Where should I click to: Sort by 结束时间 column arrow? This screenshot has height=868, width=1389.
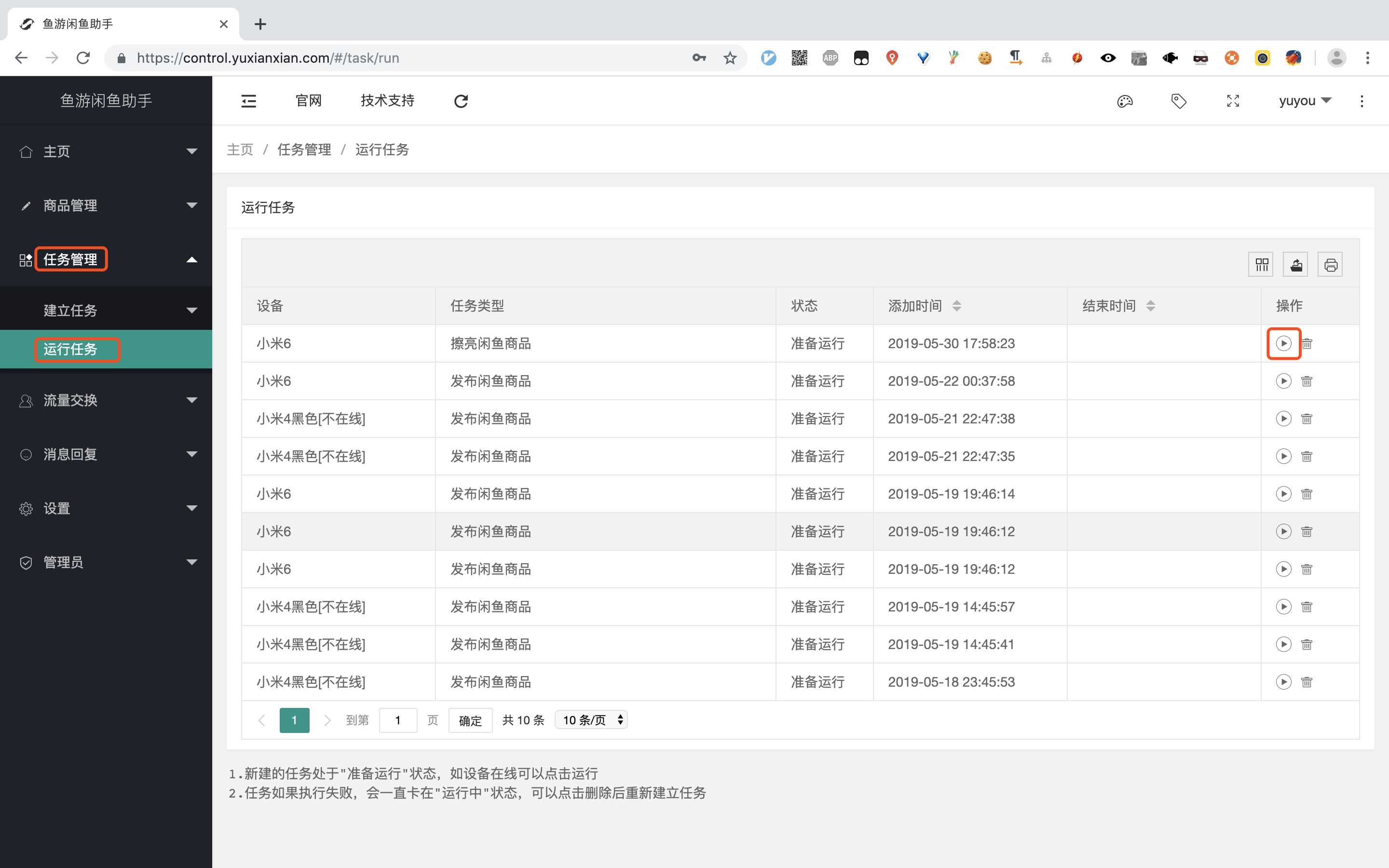point(1151,305)
